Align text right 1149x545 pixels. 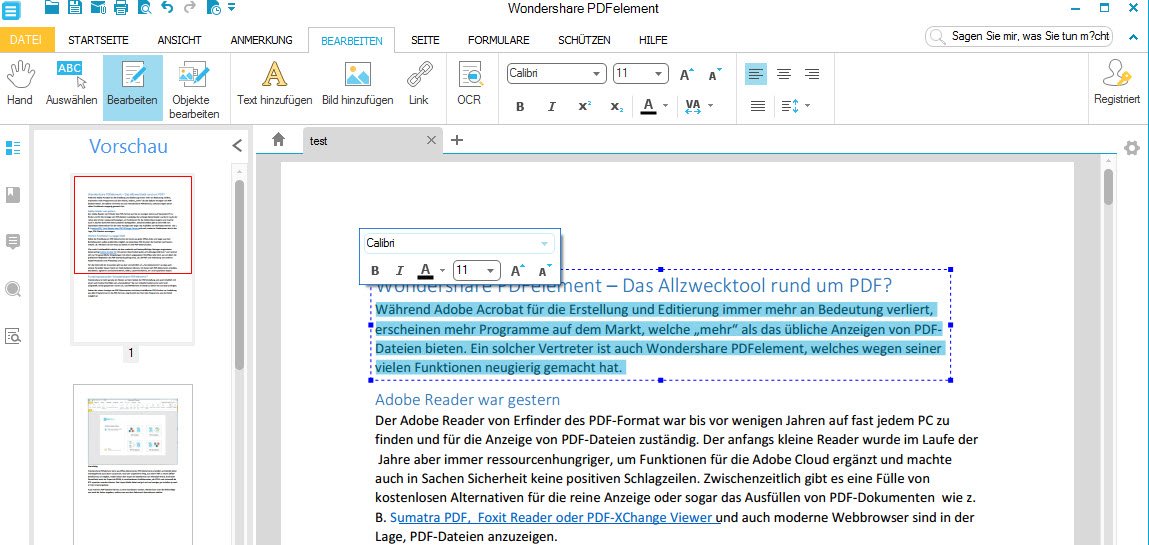812,74
